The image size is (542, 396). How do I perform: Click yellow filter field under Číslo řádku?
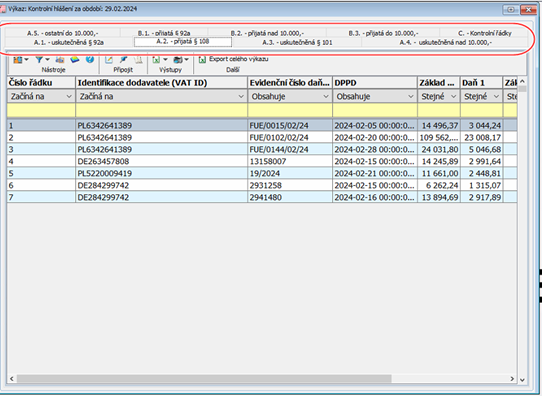[41, 110]
